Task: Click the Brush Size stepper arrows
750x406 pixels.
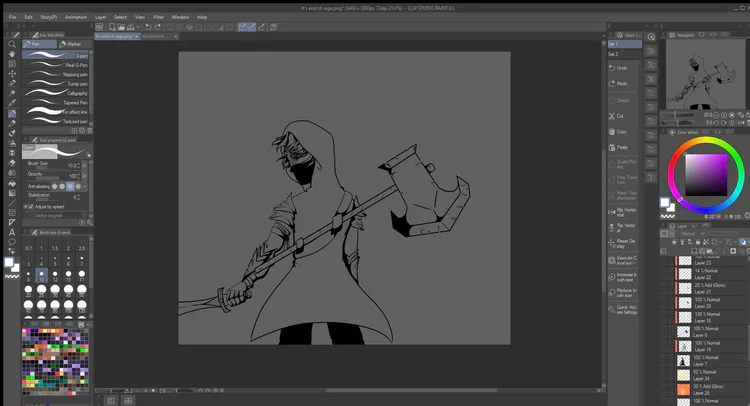Action: [78, 165]
